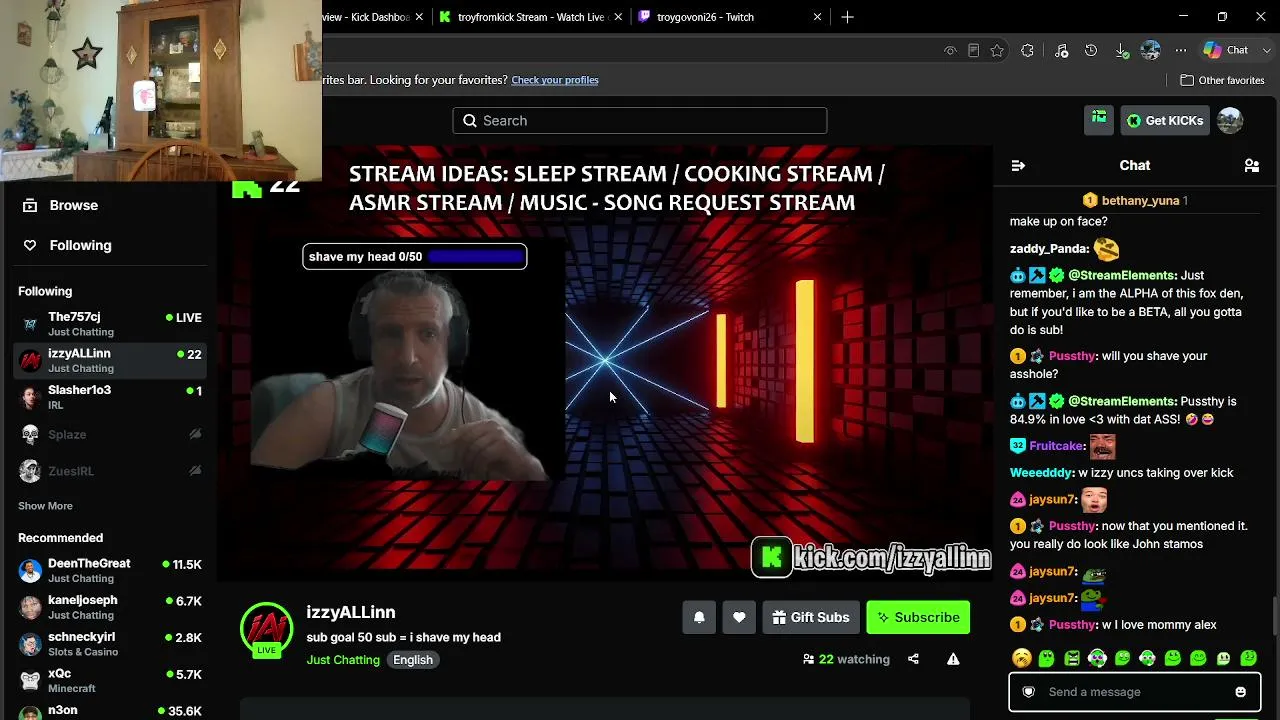Share the stream via share icon
Screen dimensions: 1280x720
point(913,659)
